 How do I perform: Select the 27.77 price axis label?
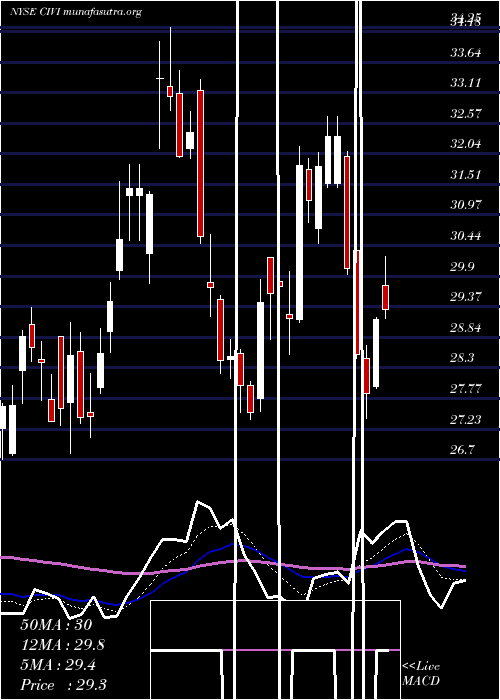click(466, 388)
